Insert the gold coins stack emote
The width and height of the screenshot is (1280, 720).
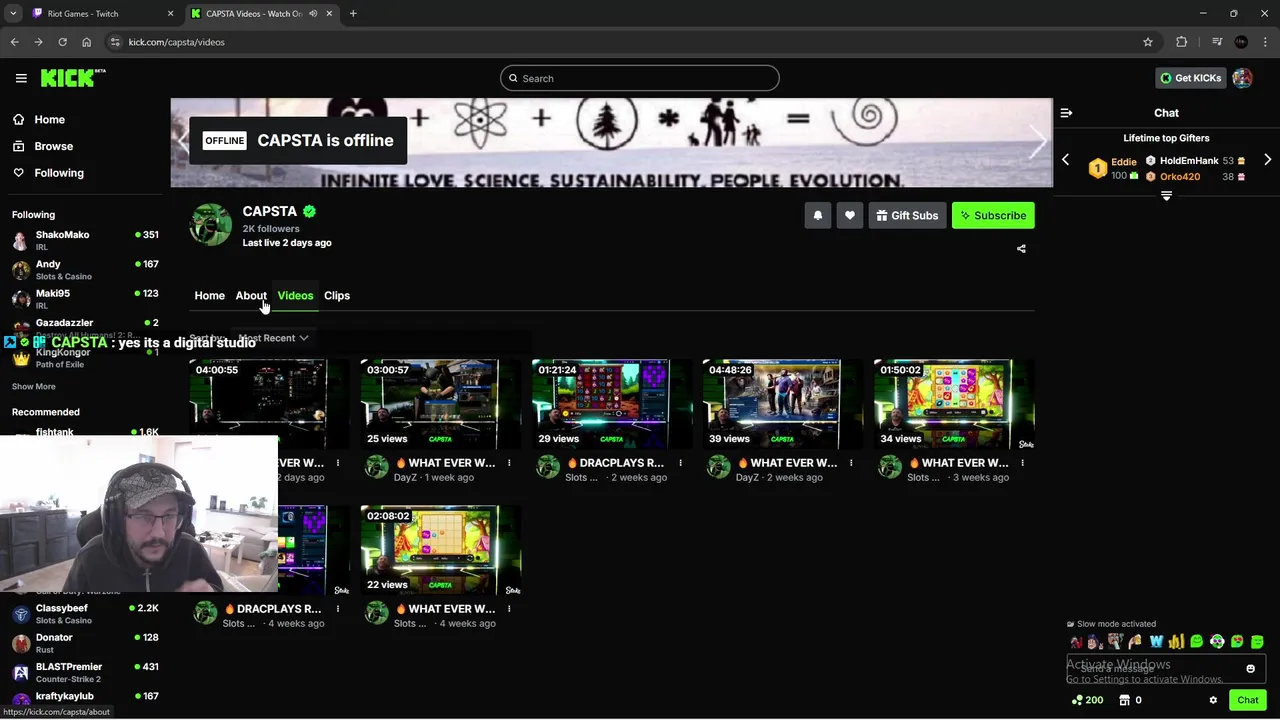point(1177,642)
